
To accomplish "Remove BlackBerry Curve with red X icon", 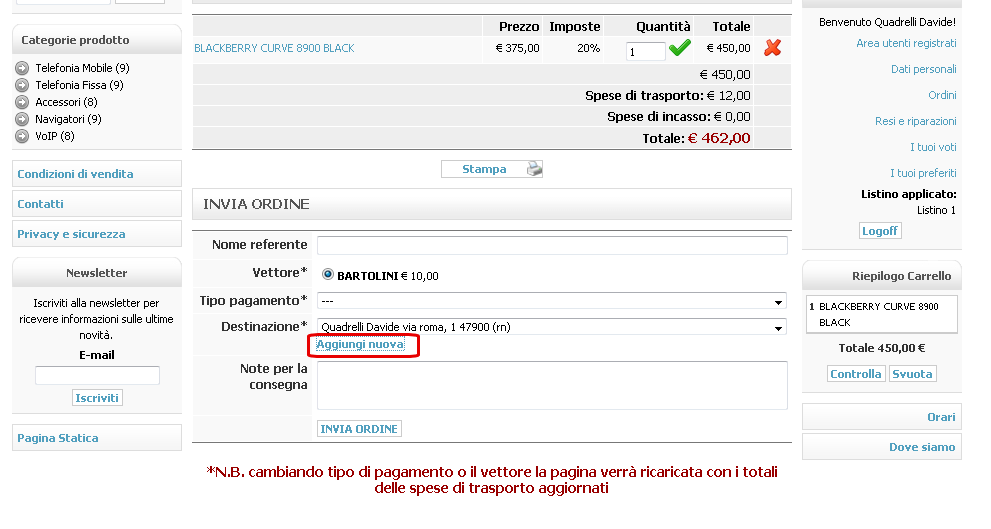I will pos(772,47).
